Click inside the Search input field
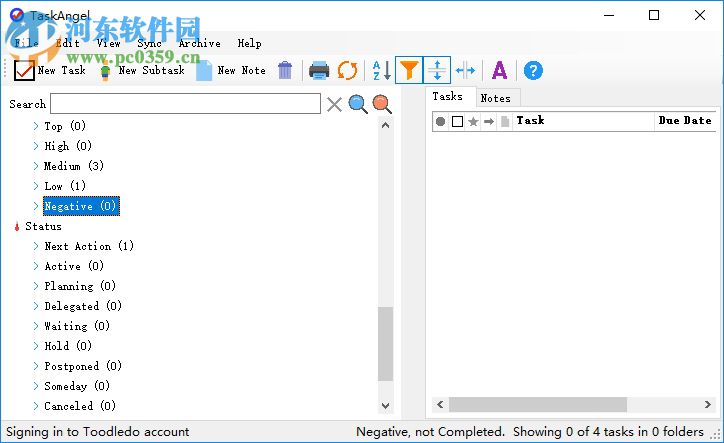This screenshot has height=443, width=724. click(185, 103)
